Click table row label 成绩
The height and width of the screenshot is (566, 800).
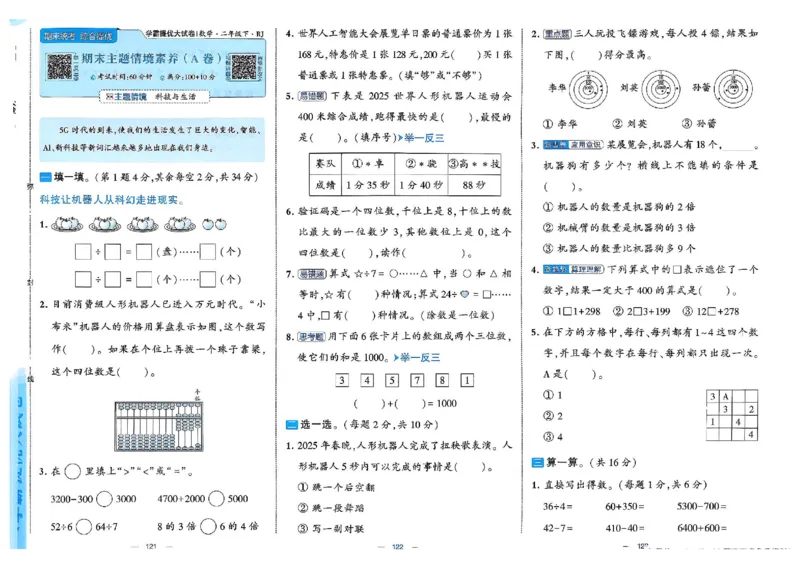(325, 185)
